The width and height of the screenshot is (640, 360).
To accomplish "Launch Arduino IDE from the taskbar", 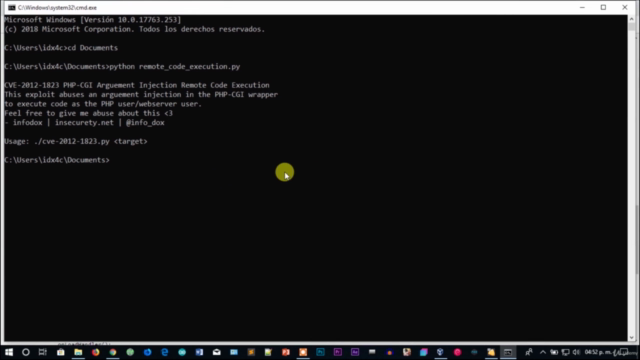I will coord(182,352).
